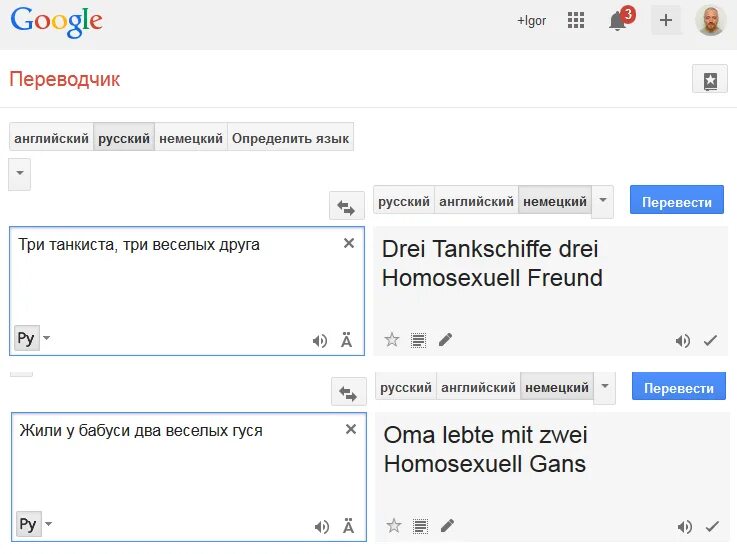Screen dimensions: 737x554
Task: Click the first 'Перевести' button
Action: pos(676,201)
